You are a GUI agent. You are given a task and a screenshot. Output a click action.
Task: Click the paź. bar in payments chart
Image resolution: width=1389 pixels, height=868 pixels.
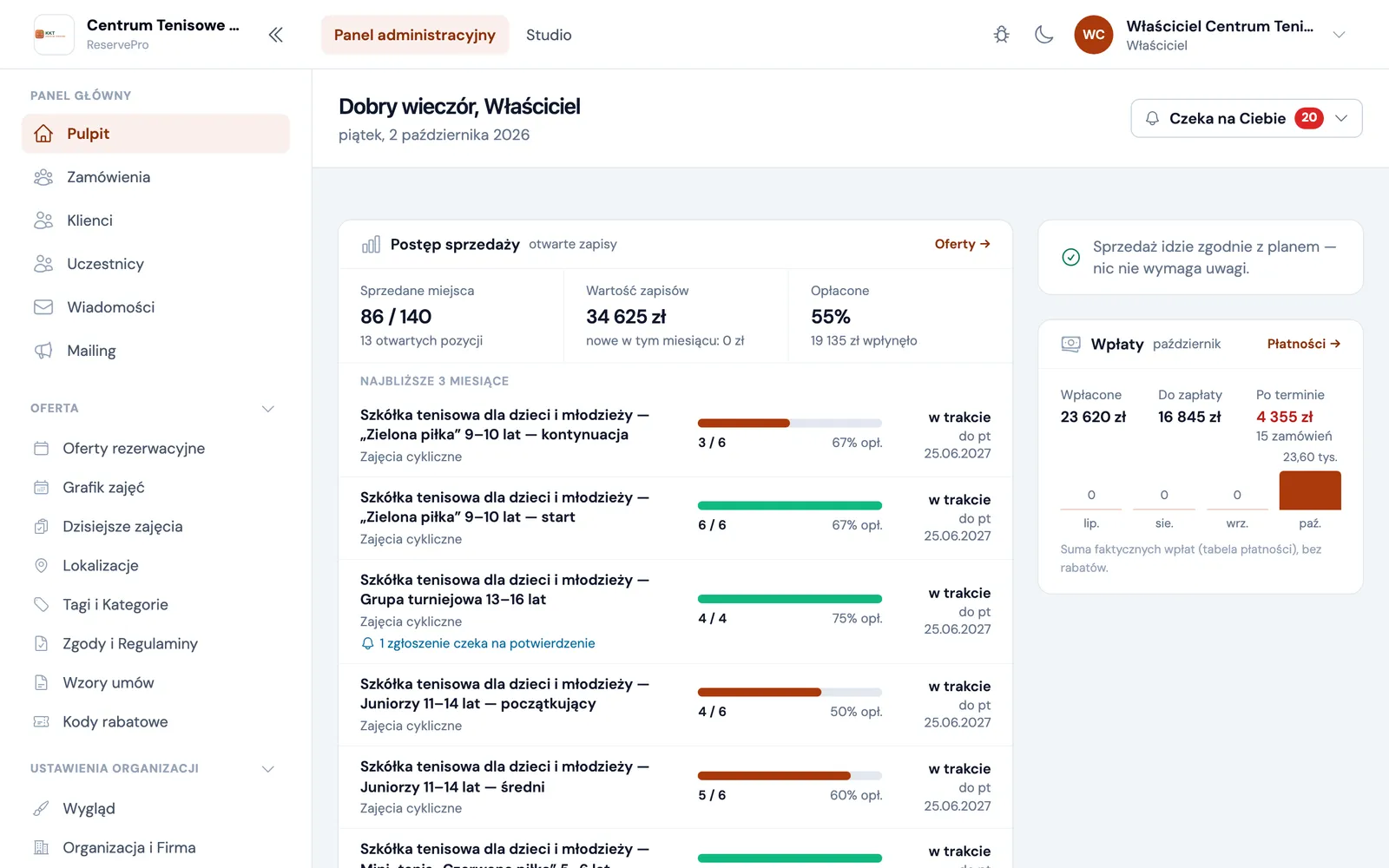pos(1310,490)
